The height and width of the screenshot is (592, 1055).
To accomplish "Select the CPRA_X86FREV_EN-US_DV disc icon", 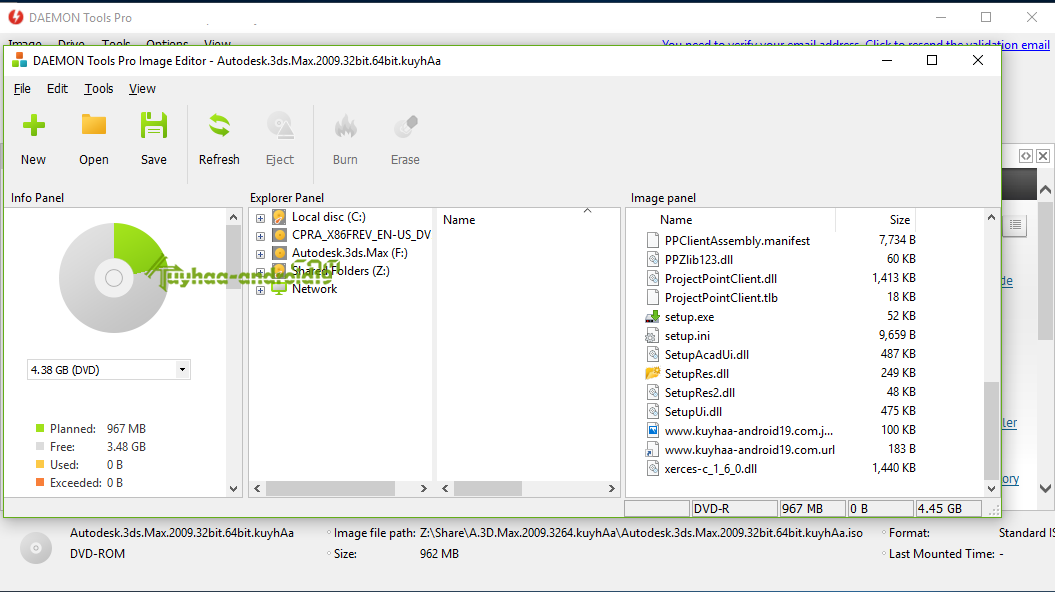I will pyautogui.click(x=279, y=235).
